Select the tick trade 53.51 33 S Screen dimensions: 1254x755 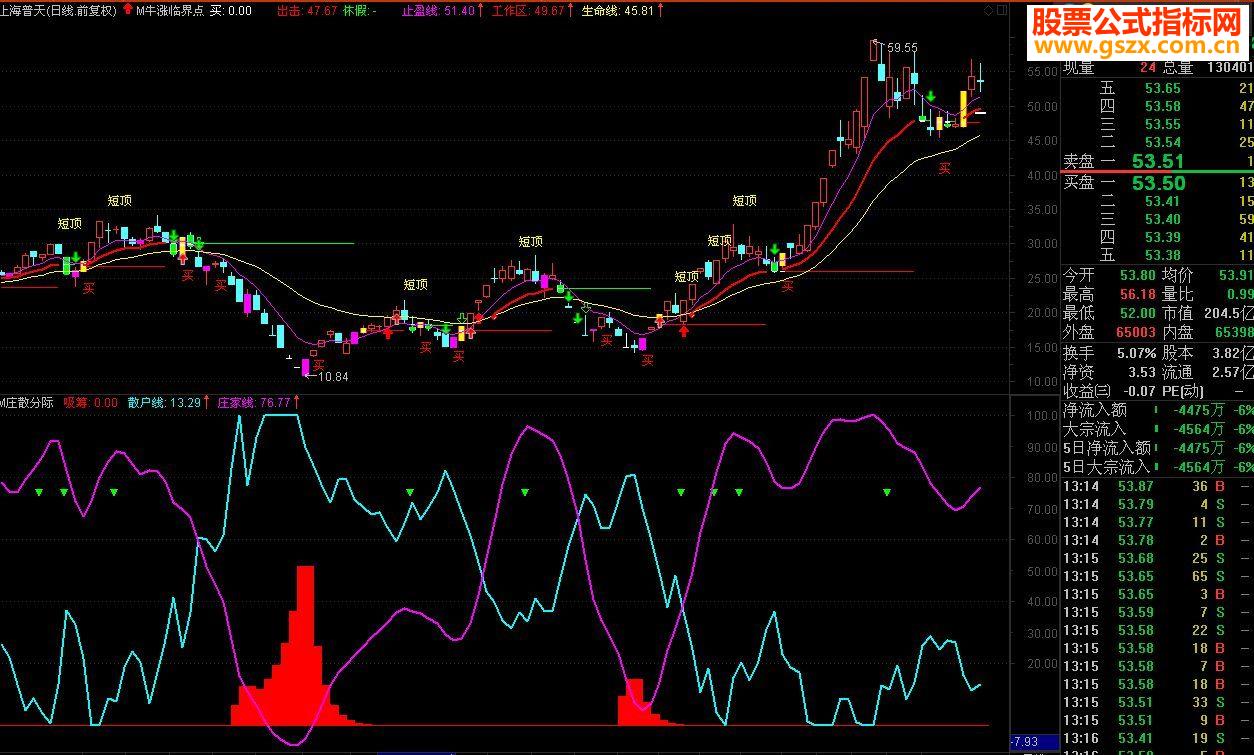click(1158, 702)
